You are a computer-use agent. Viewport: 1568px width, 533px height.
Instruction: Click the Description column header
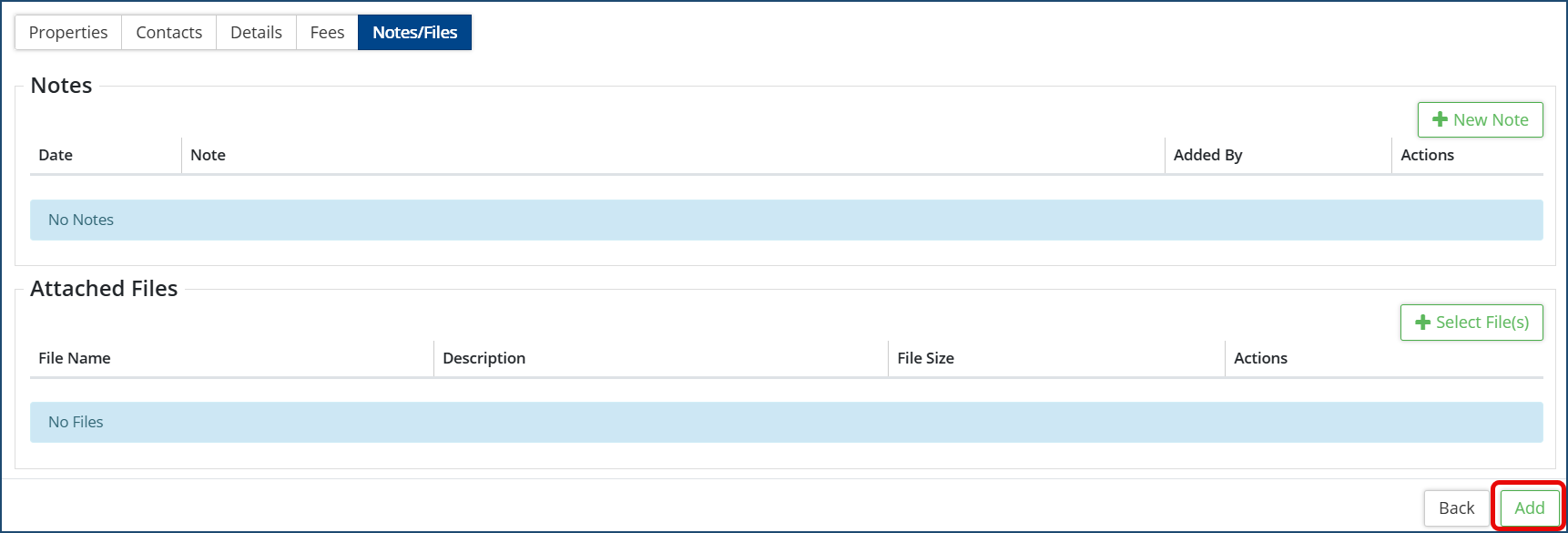pos(484,358)
